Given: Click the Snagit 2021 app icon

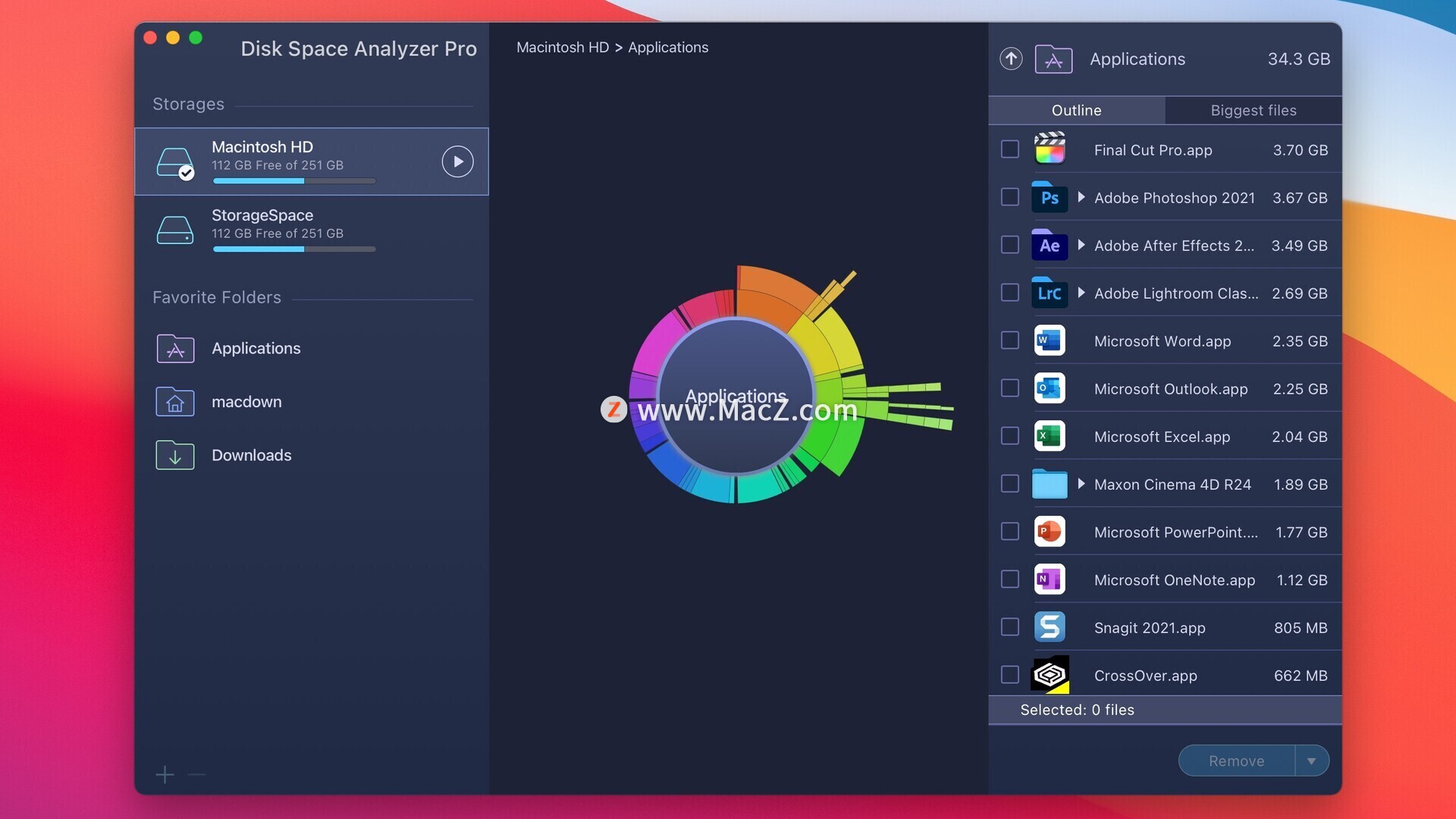Looking at the screenshot, I should (1050, 627).
